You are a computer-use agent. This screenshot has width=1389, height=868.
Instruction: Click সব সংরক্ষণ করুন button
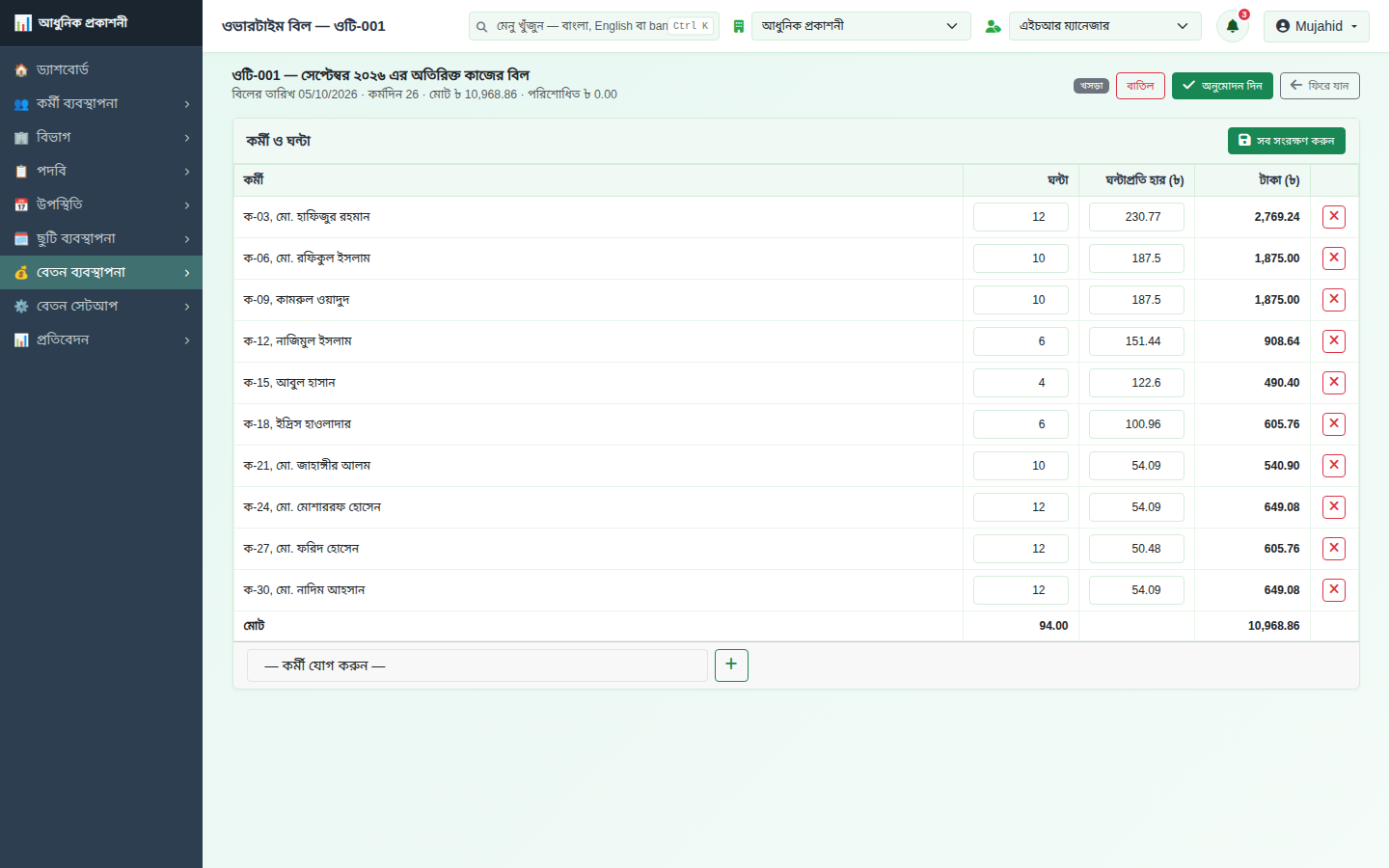1286,141
